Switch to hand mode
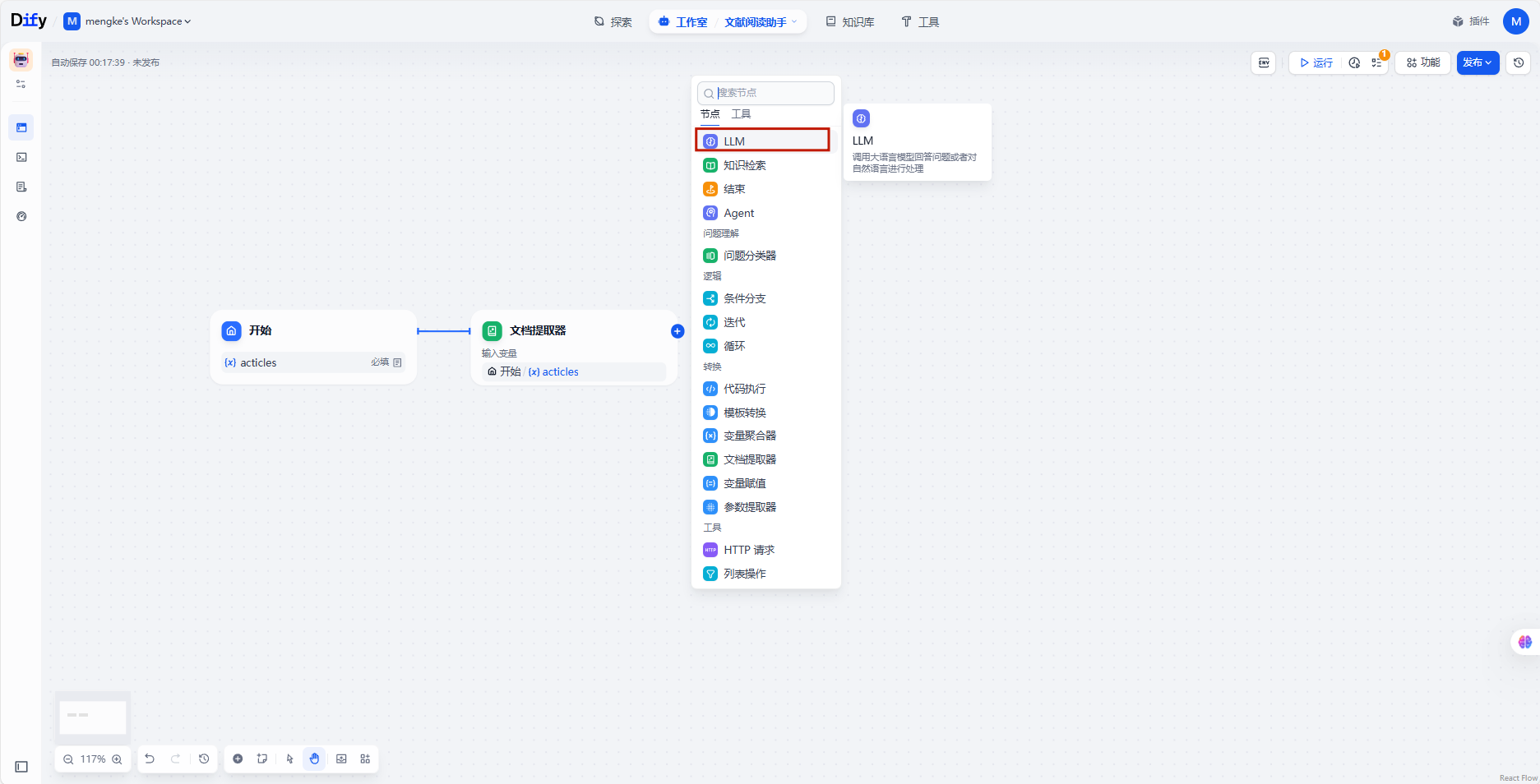1540x784 pixels. [314, 759]
